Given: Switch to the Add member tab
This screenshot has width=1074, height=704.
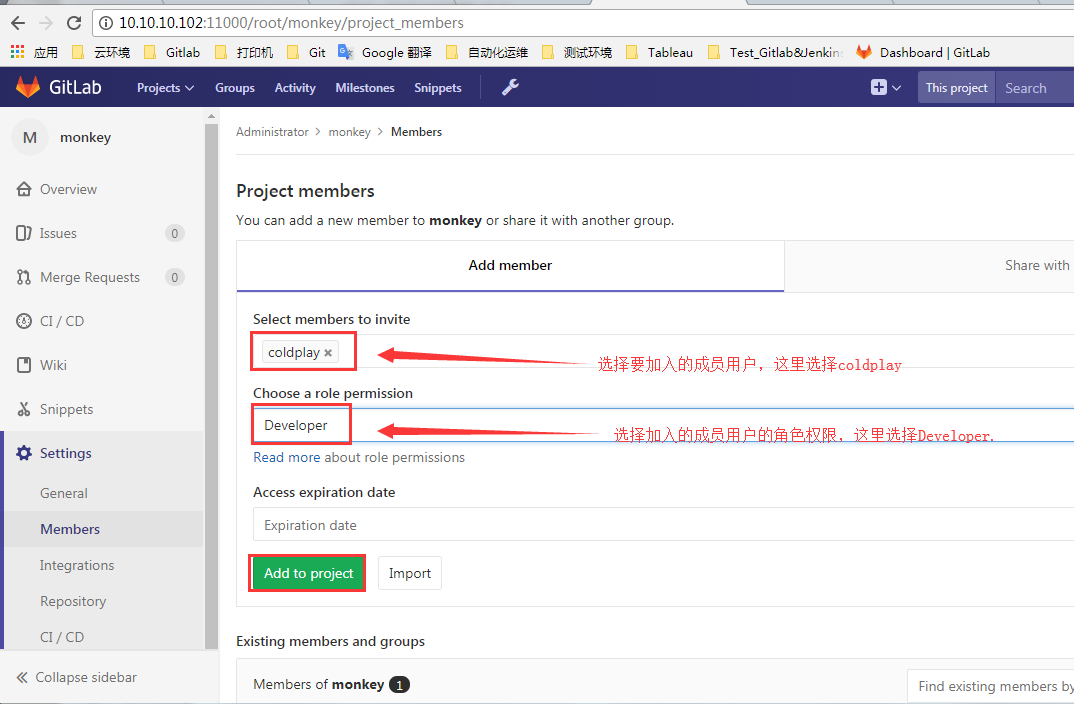Looking at the screenshot, I should click(x=510, y=266).
